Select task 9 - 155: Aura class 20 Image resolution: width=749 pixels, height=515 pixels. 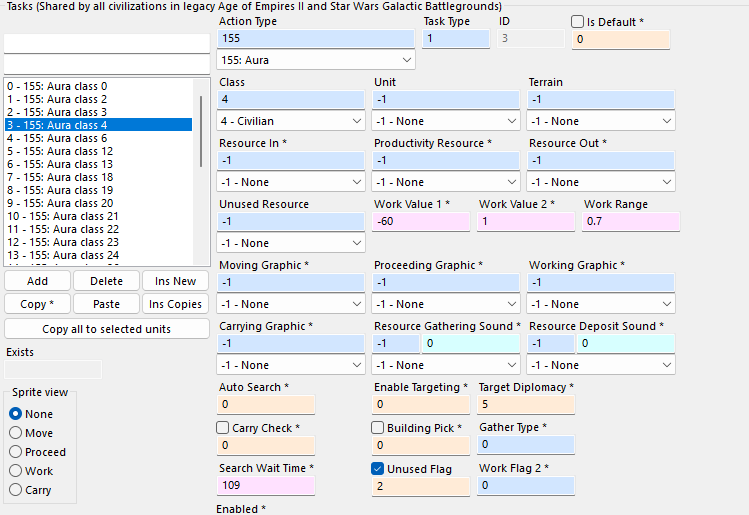(98, 203)
